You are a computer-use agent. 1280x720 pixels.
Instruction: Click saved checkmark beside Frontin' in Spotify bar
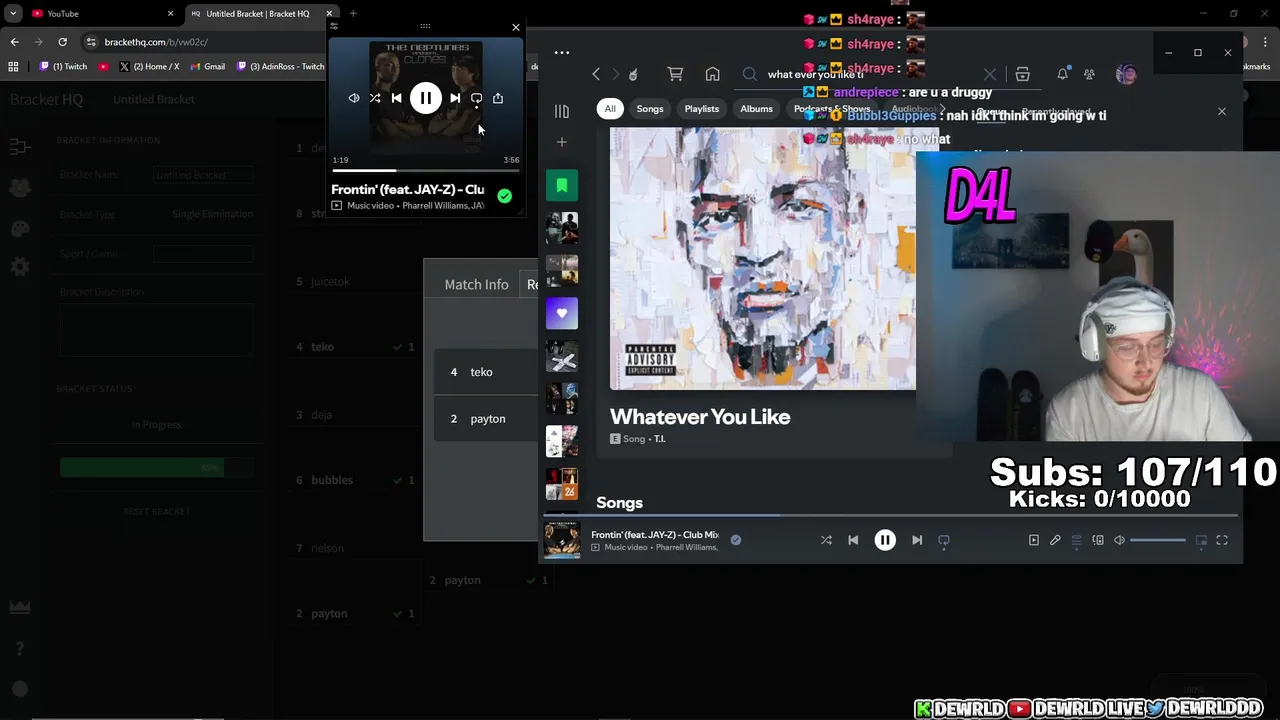click(x=736, y=540)
